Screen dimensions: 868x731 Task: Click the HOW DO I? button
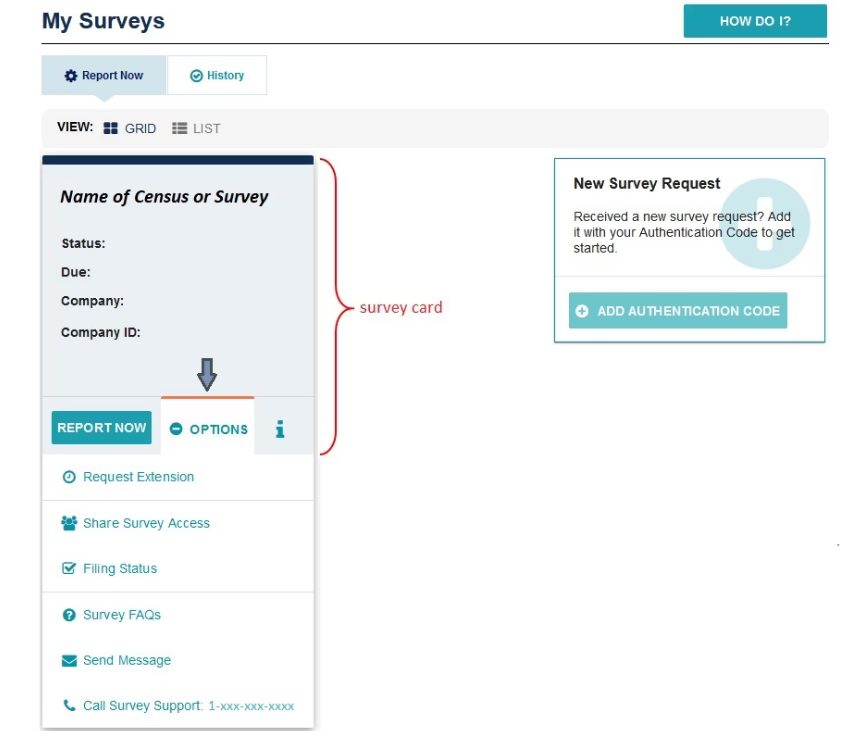tap(755, 21)
